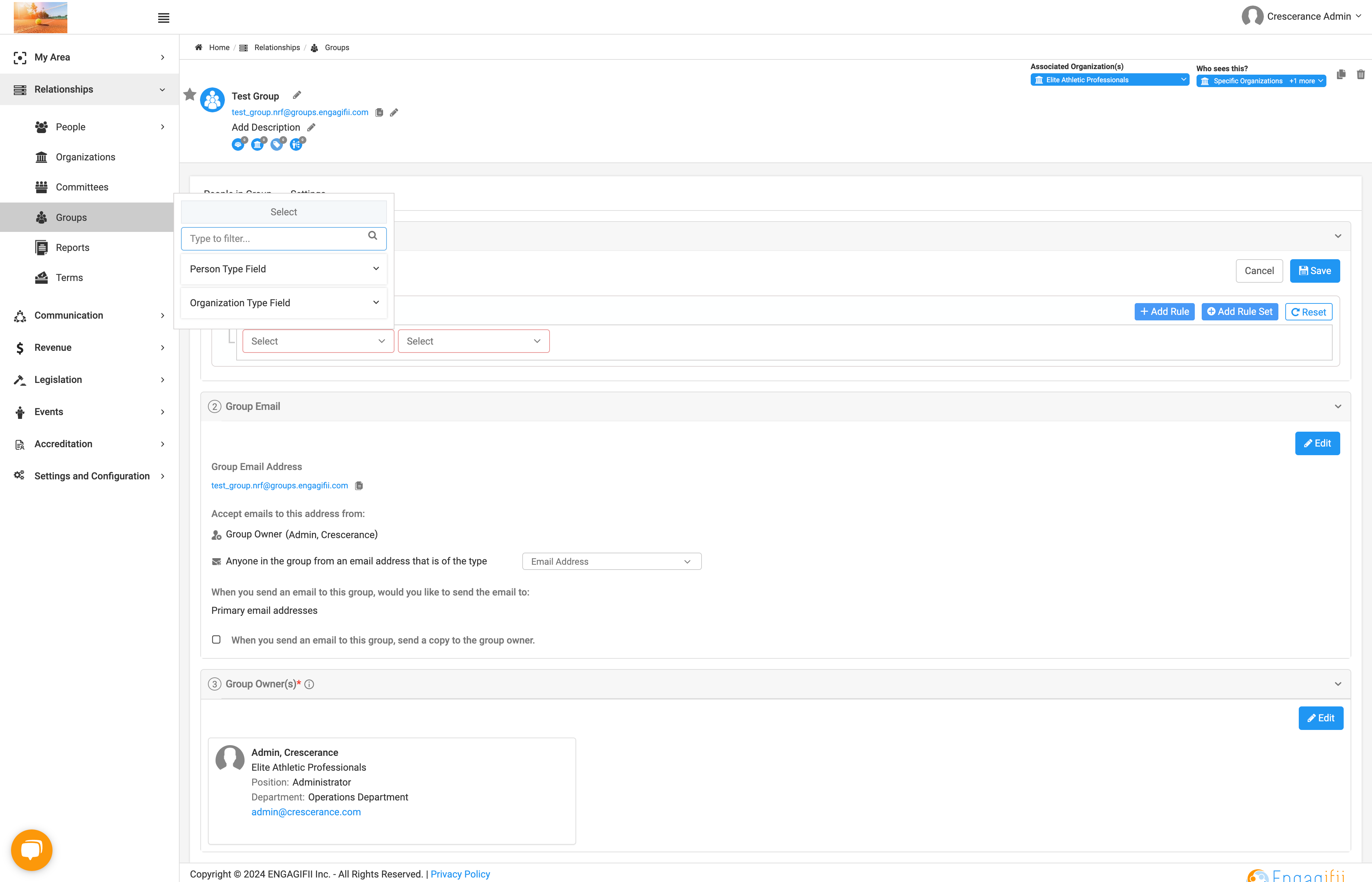
Task: Open the chat support widget
Action: (31, 850)
